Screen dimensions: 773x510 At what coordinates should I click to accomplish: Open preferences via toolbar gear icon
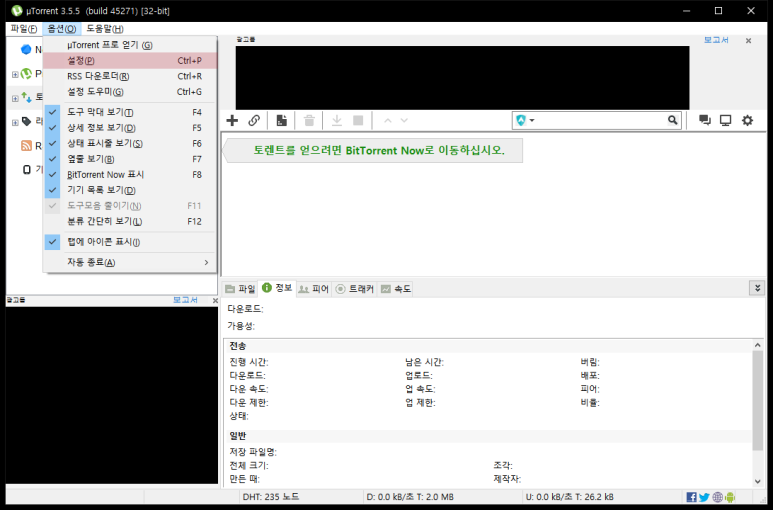(x=747, y=120)
